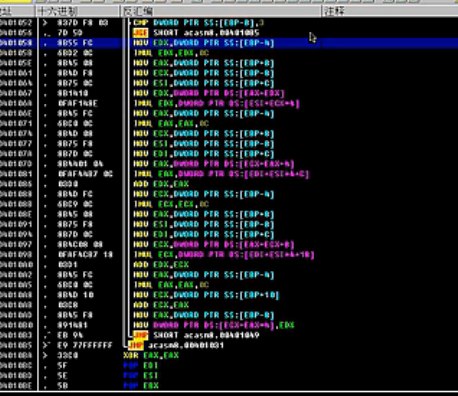Click hex byte 5B
The width and height of the screenshot is (458, 396).
pyautogui.click(x=62, y=386)
